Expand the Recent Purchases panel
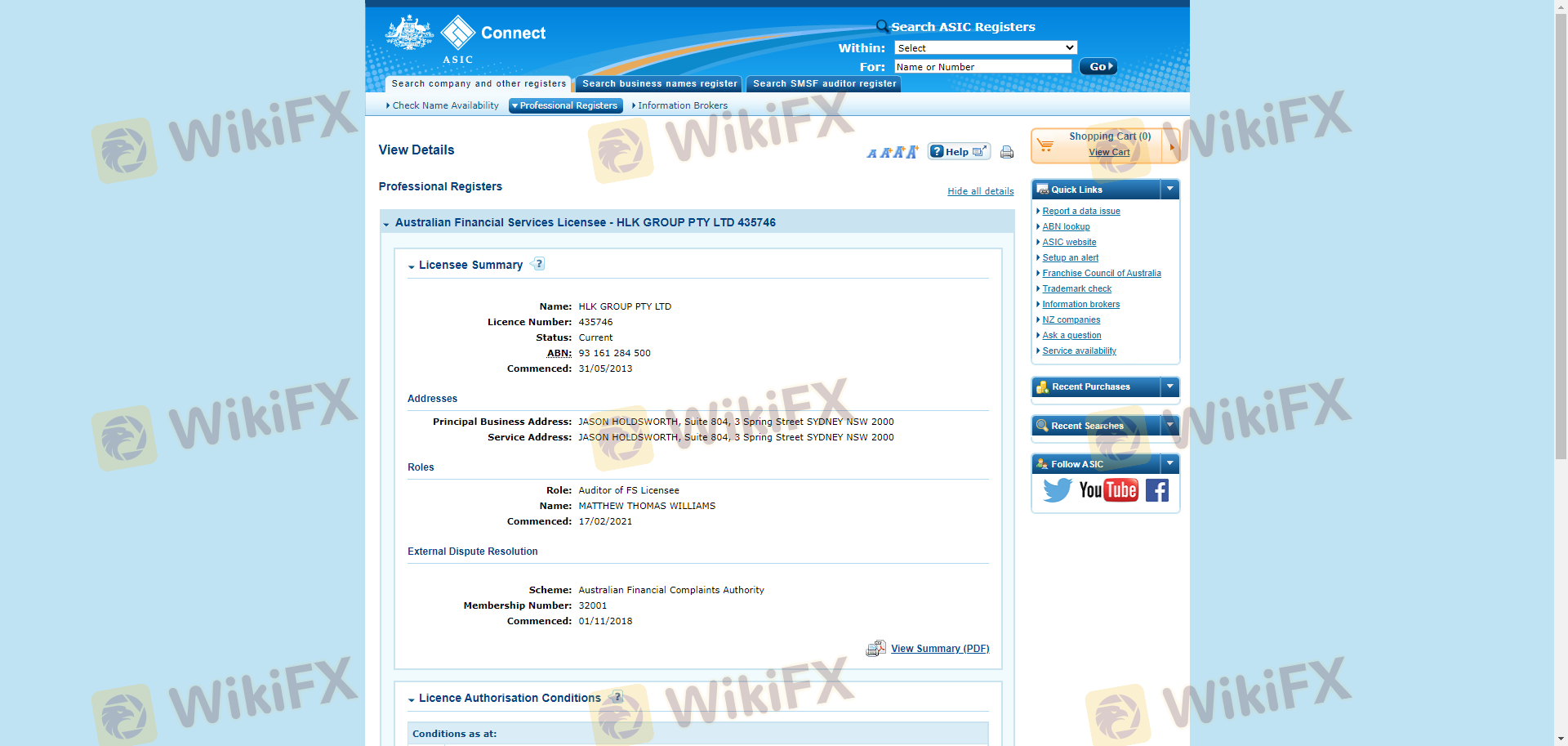The image size is (1568, 746). [x=1170, y=386]
